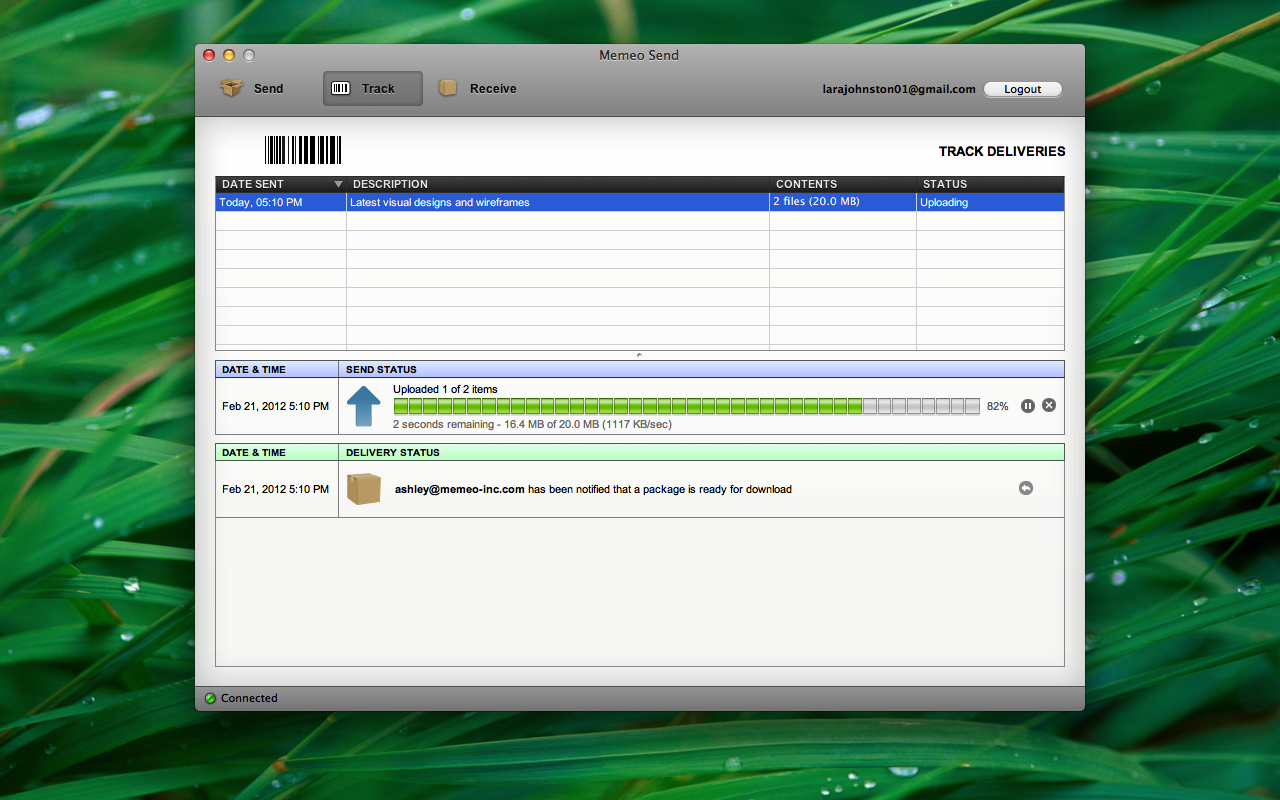This screenshot has width=1280, height=800.
Task: Click the large barcode icon
Action: coord(303,150)
